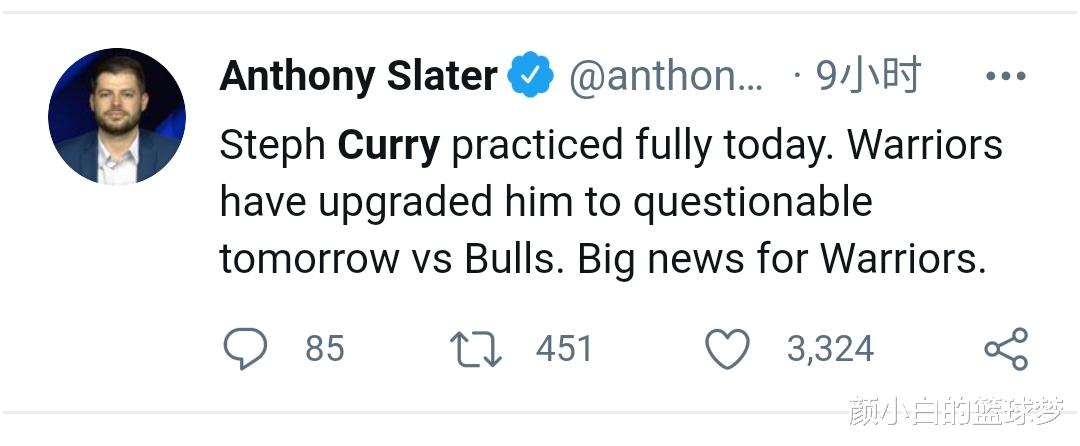Click the reply speech bubble icon

point(245,349)
